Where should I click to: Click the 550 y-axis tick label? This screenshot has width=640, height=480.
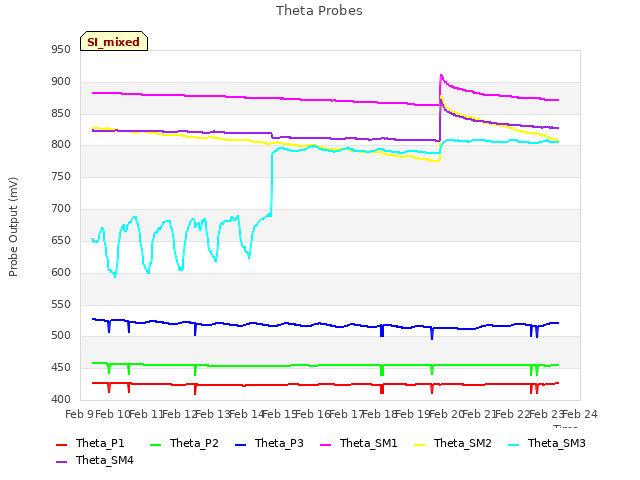coord(61,304)
